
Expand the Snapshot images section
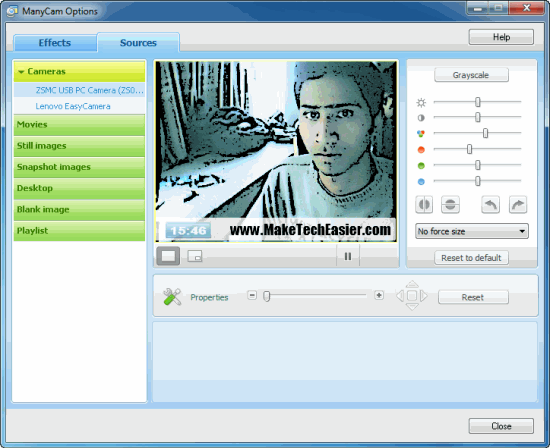pyautogui.click(x=79, y=167)
